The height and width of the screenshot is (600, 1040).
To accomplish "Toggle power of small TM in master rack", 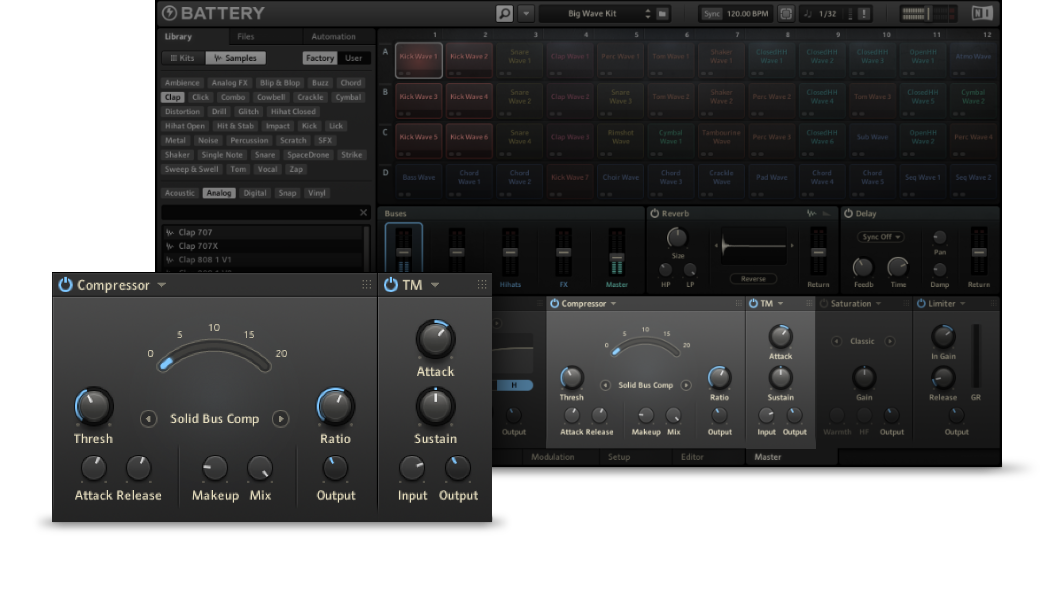I will (x=753, y=304).
